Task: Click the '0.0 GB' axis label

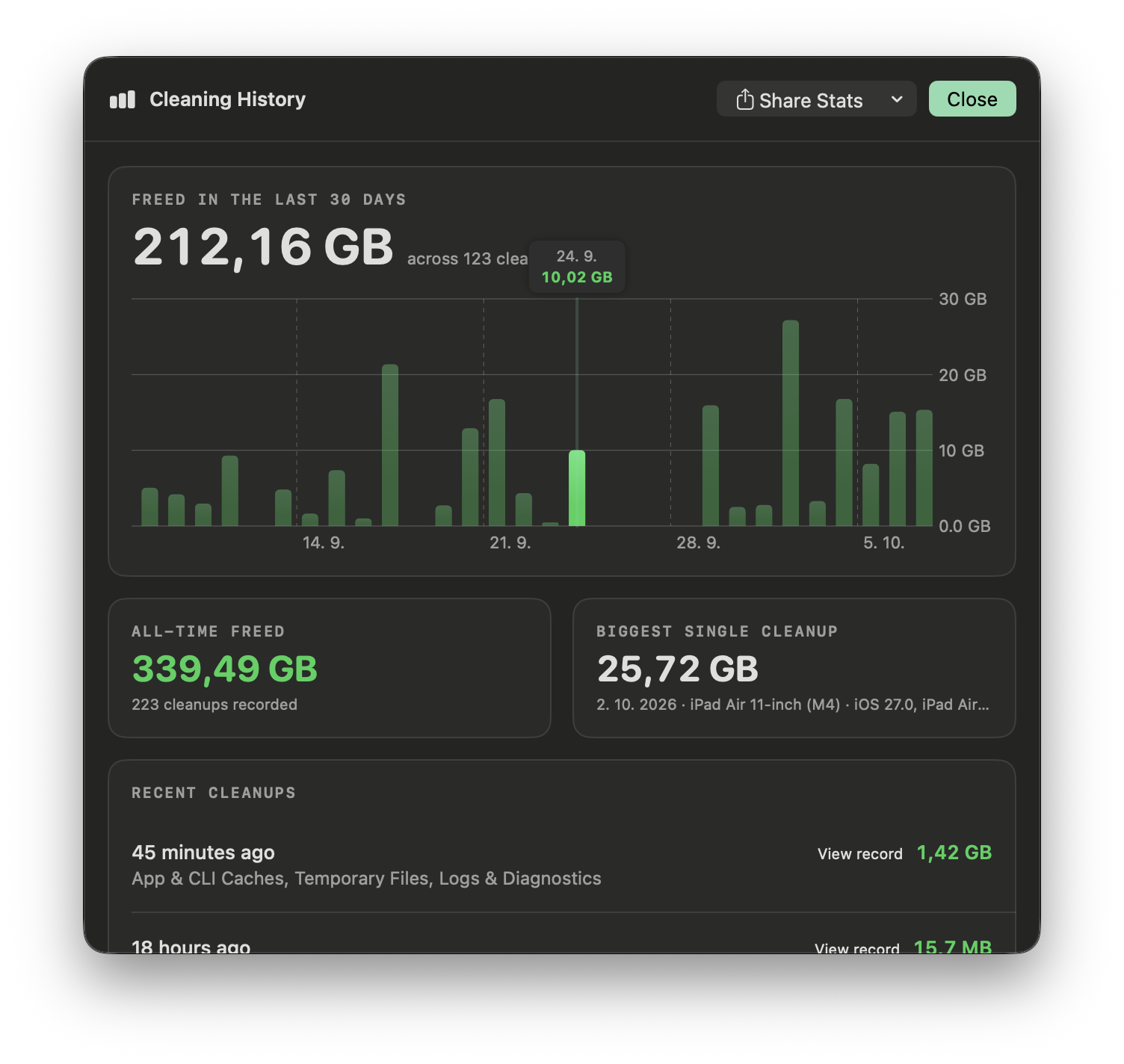Action: coord(965,526)
